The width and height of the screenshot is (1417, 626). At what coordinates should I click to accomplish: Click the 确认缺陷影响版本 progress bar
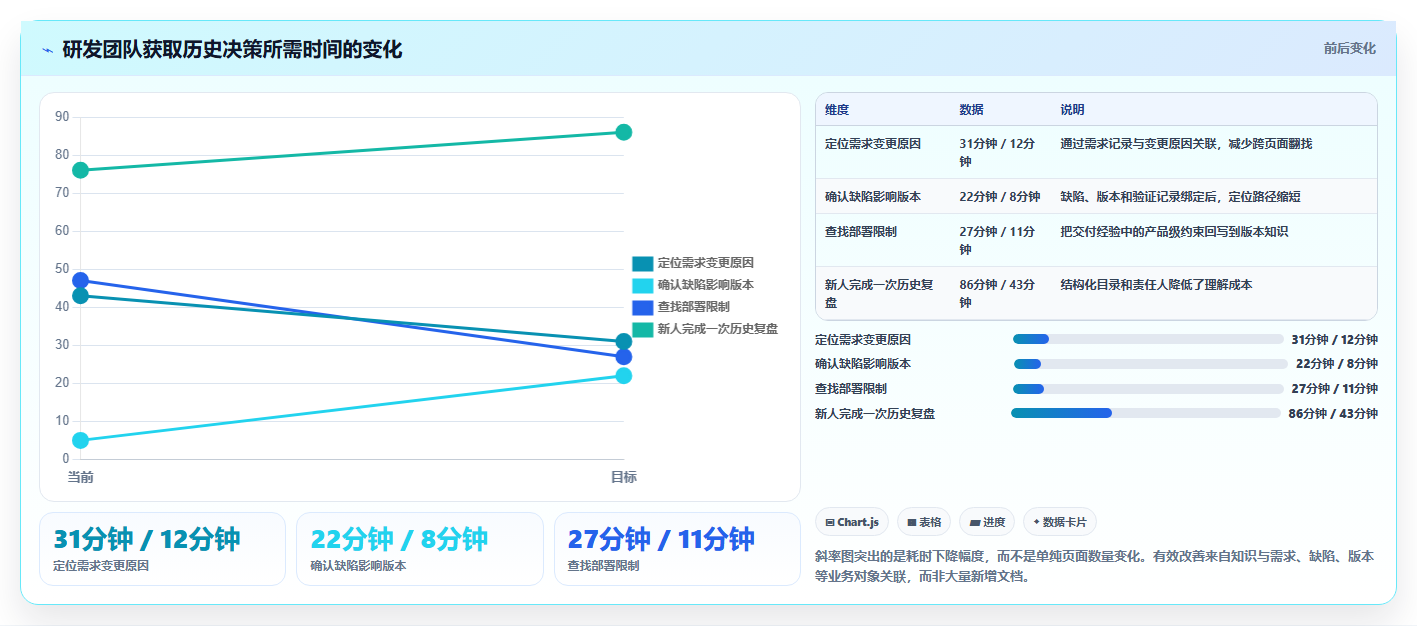tap(1150, 364)
